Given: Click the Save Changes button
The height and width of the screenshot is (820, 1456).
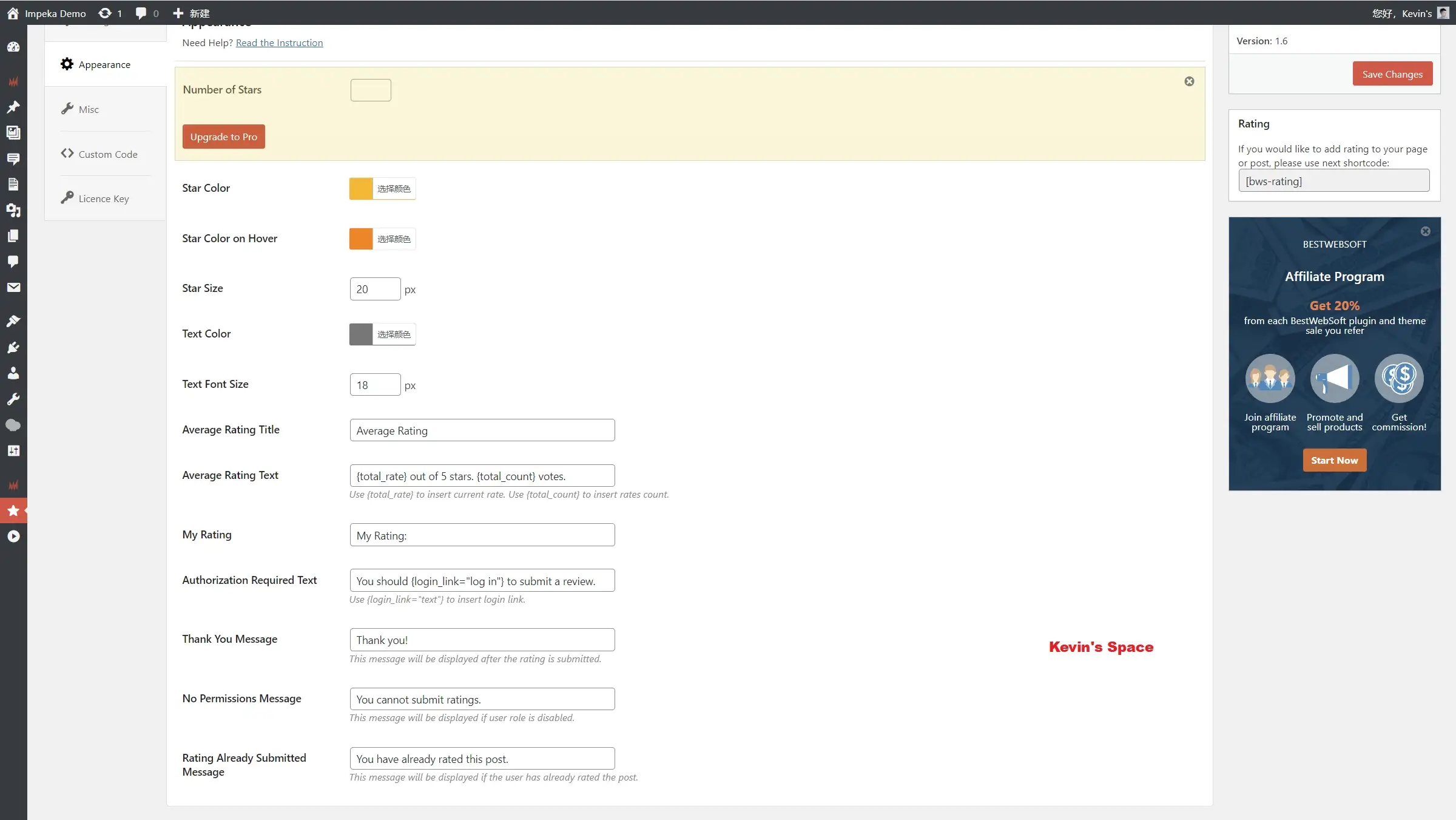Looking at the screenshot, I should point(1392,74).
